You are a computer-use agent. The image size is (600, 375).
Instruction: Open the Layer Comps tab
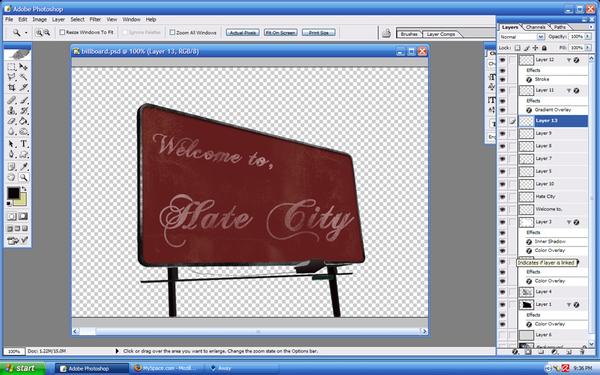[441, 34]
